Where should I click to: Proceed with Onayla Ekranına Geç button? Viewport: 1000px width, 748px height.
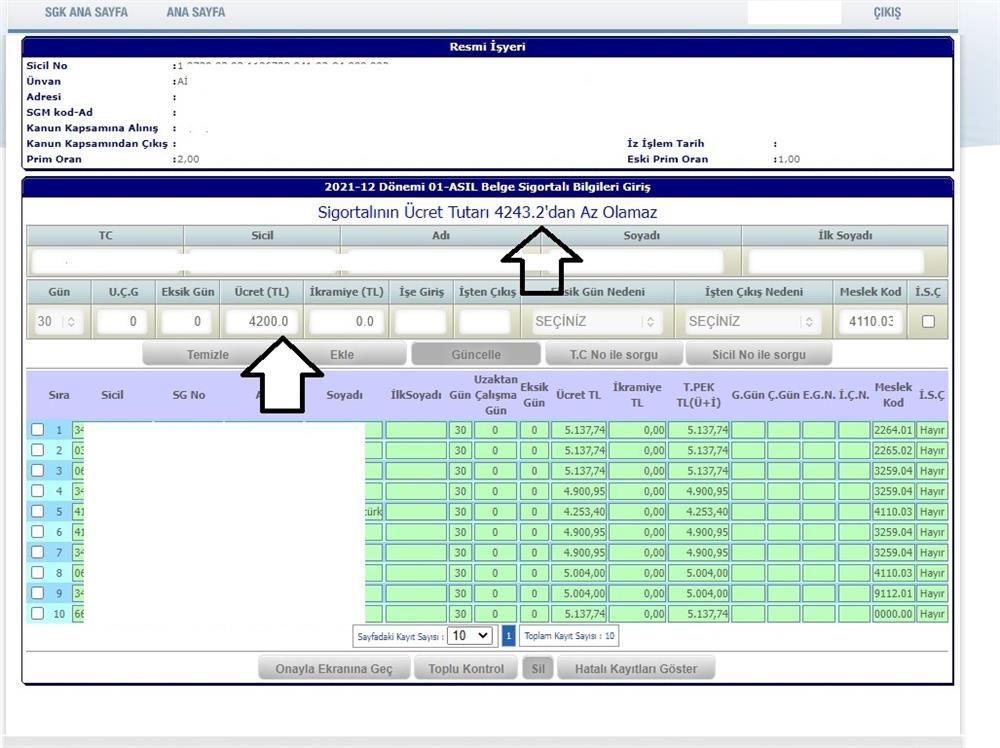coord(334,668)
